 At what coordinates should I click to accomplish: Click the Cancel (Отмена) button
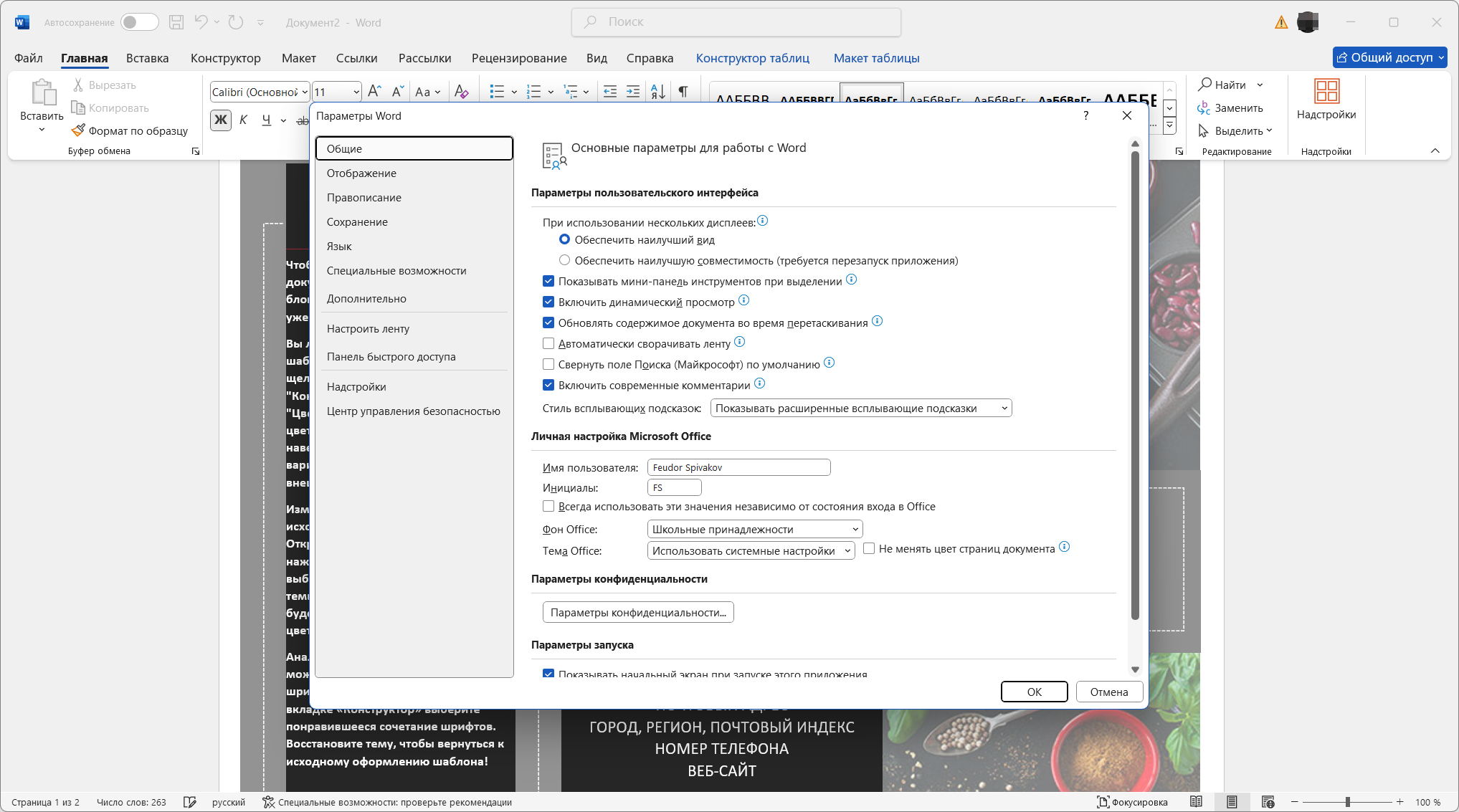point(1109,692)
